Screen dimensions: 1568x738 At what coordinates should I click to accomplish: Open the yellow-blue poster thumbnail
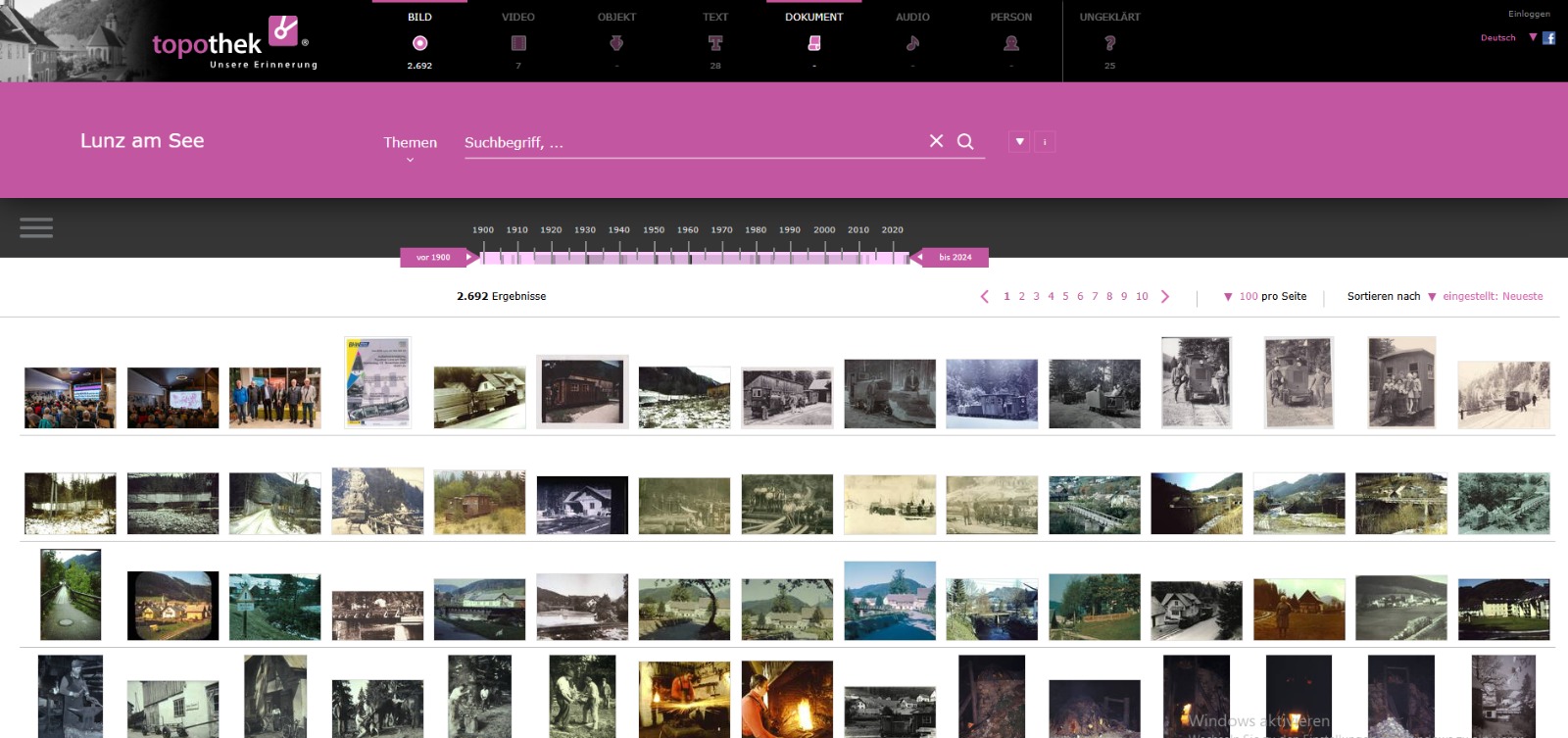pyautogui.click(x=377, y=382)
